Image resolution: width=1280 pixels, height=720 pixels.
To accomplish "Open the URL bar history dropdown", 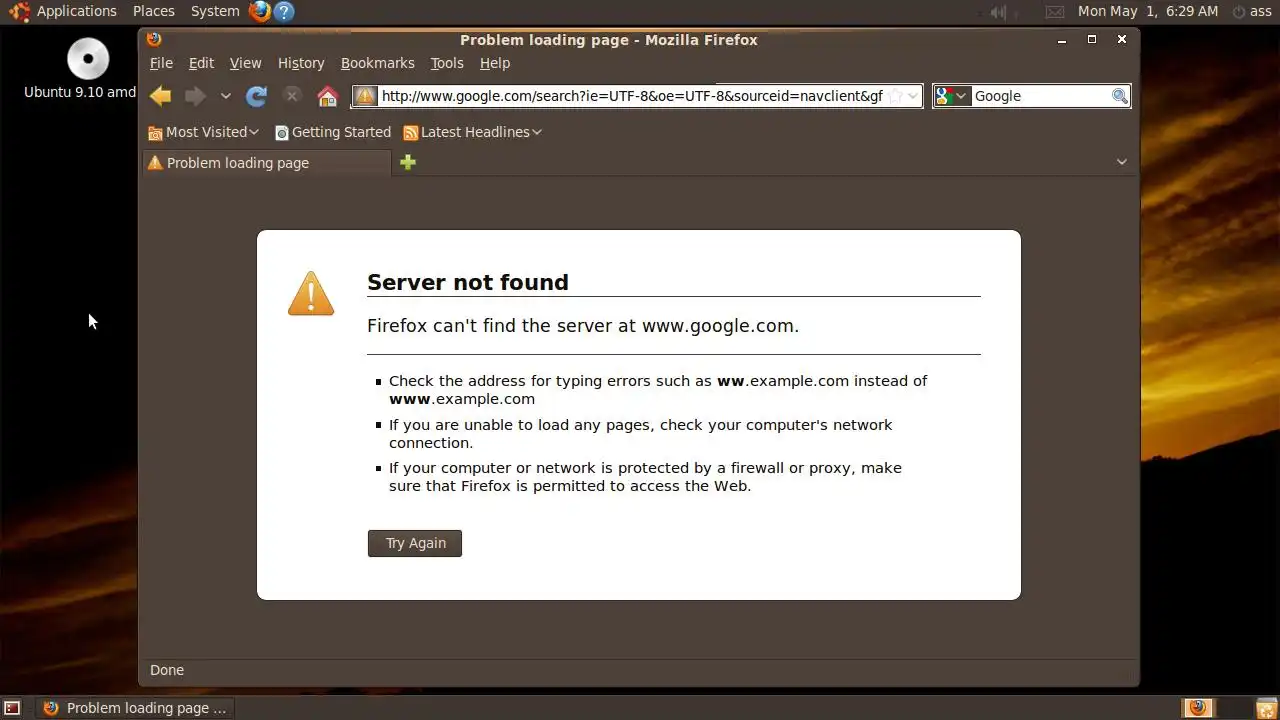I will tap(912, 96).
